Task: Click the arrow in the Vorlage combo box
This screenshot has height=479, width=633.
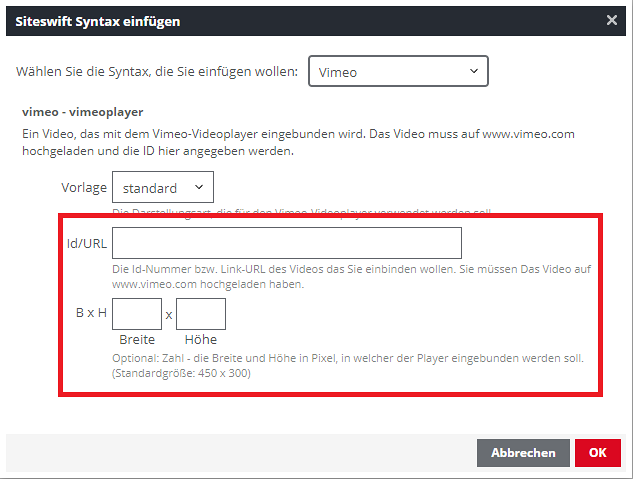Action: (x=198, y=187)
